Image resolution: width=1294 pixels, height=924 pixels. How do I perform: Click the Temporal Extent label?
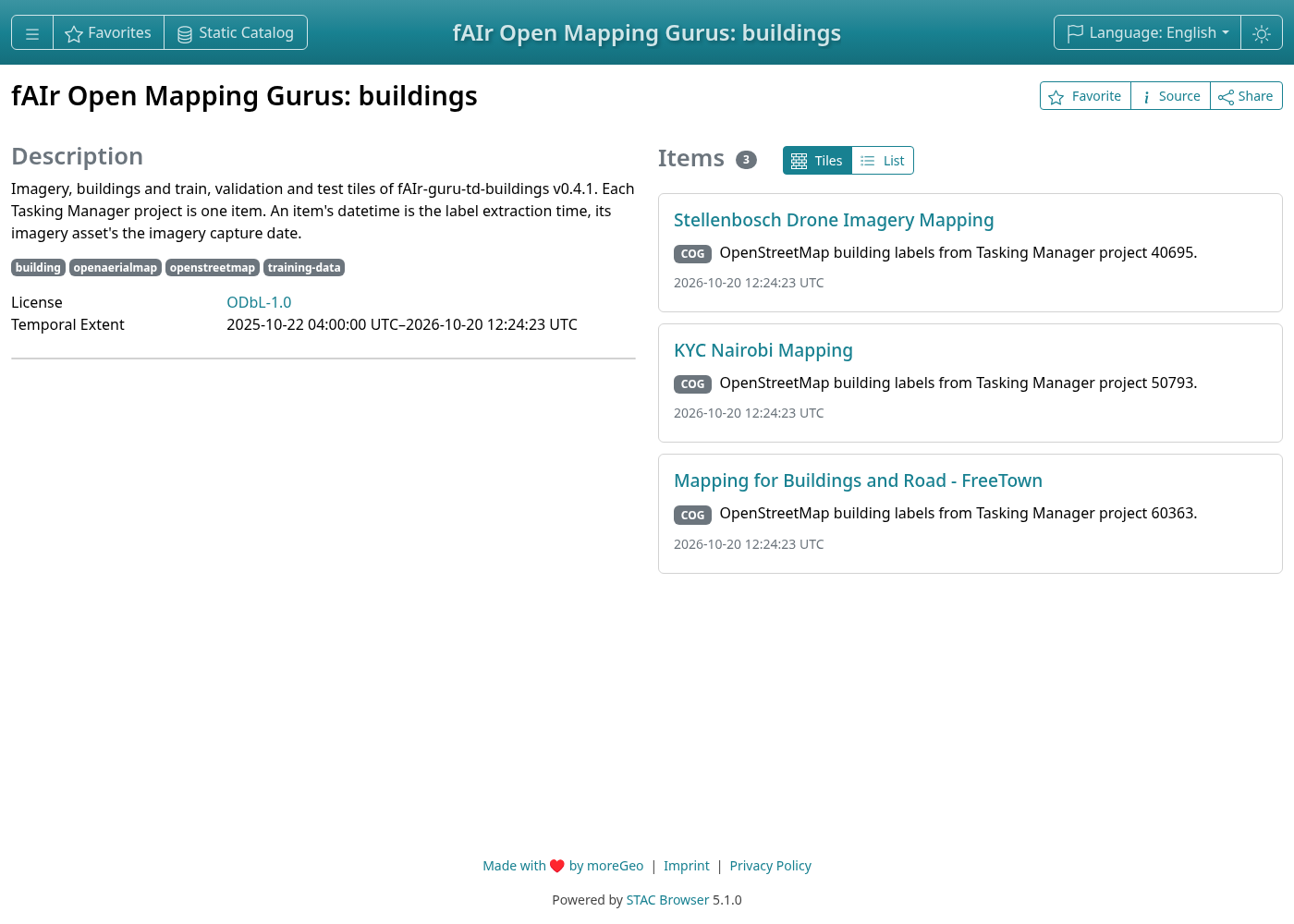[x=67, y=324]
